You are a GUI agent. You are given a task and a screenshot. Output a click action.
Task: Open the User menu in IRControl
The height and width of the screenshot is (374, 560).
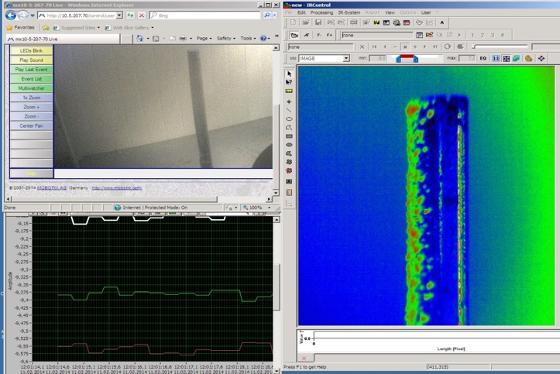426,13
